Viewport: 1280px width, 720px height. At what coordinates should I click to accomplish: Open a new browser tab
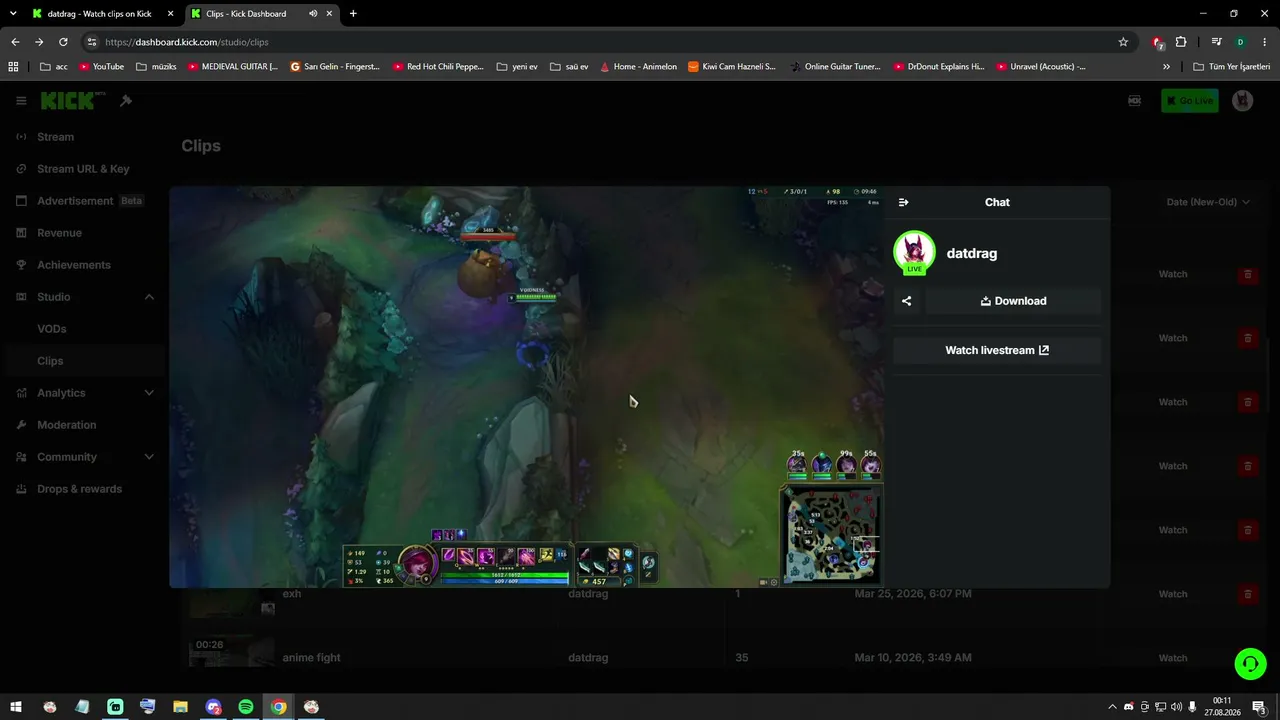(x=353, y=14)
